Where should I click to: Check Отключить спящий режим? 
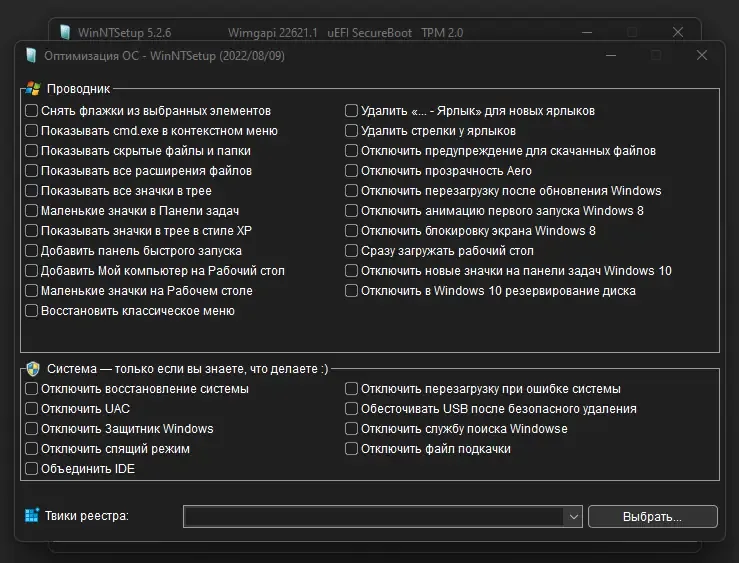32,449
